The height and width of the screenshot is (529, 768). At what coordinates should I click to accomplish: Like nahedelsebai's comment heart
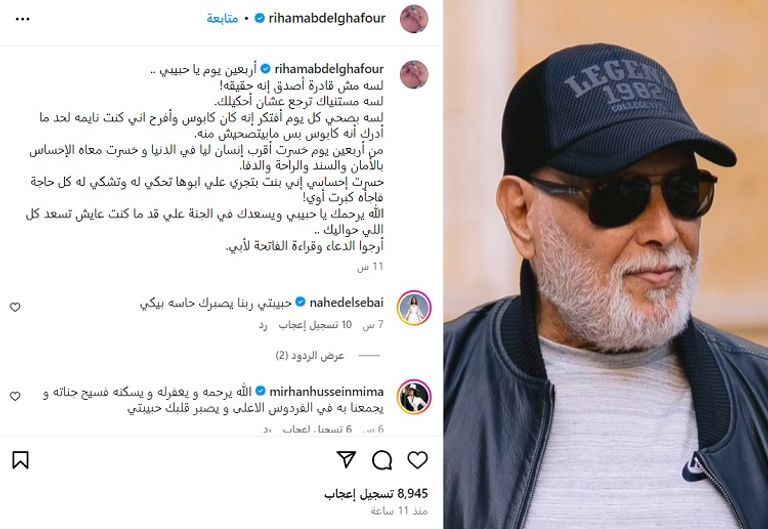(15, 307)
